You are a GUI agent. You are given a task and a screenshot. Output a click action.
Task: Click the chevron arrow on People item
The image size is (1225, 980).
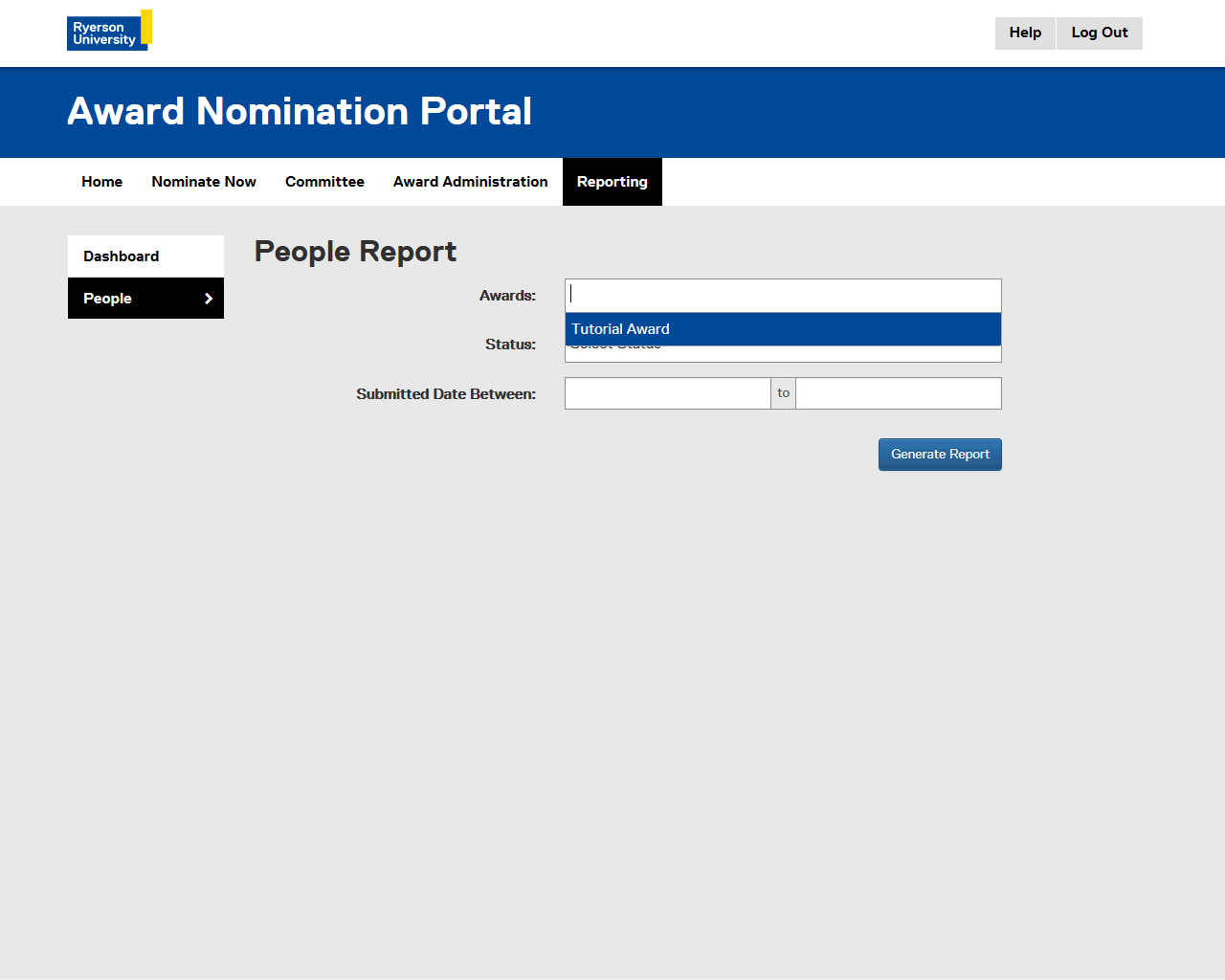click(x=208, y=299)
